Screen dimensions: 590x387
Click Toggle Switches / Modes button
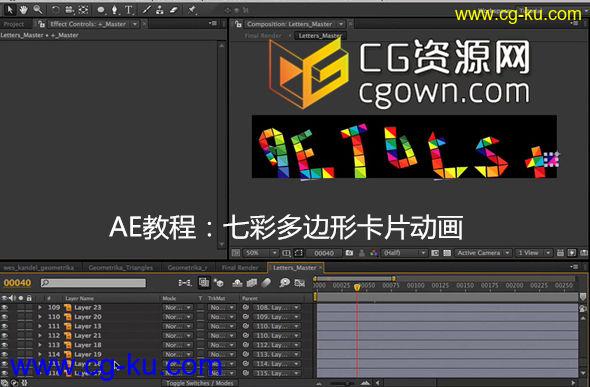(x=200, y=383)
